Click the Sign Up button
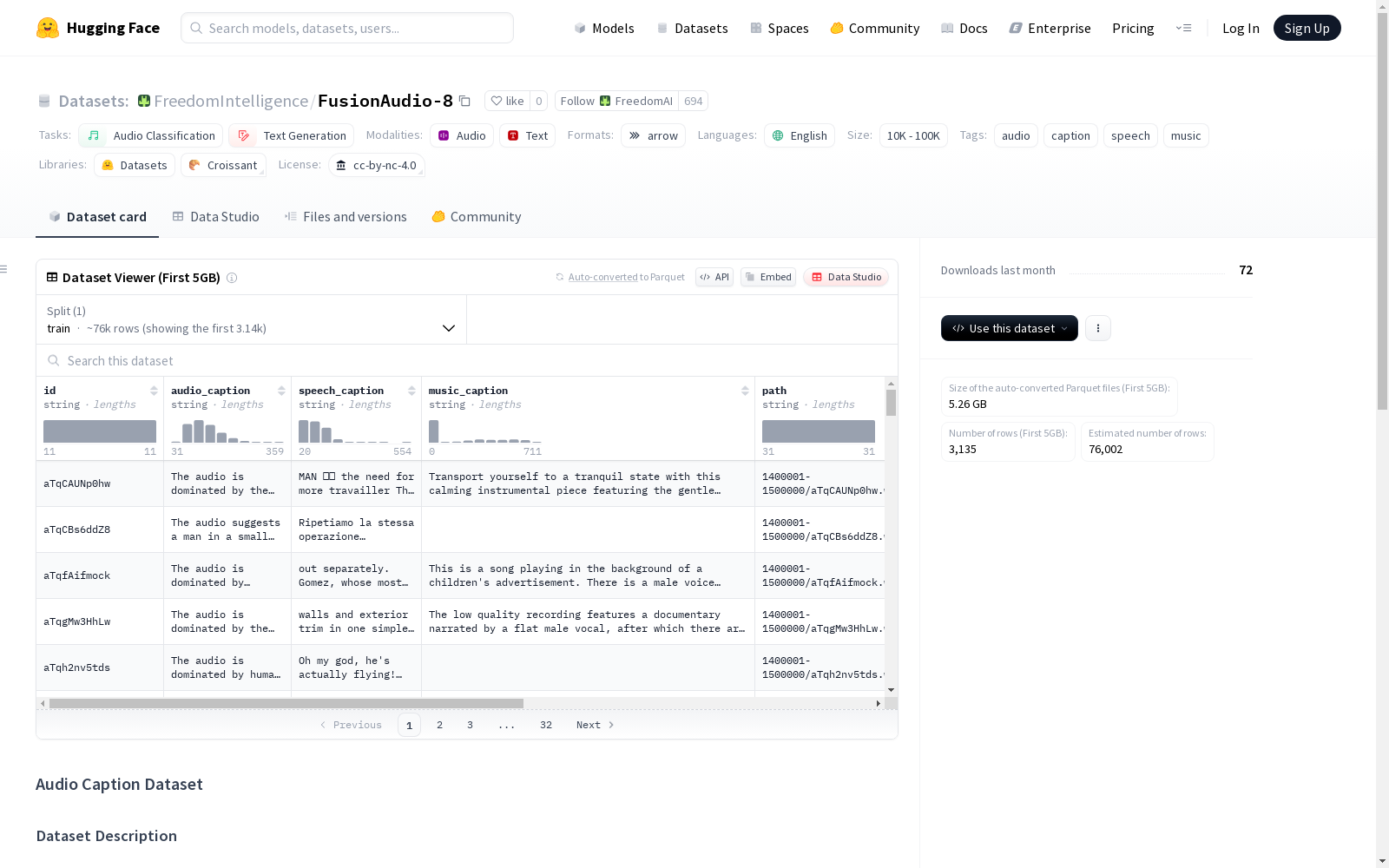The width and height of the screenshot is (1389, 868). click(1307, 28)
